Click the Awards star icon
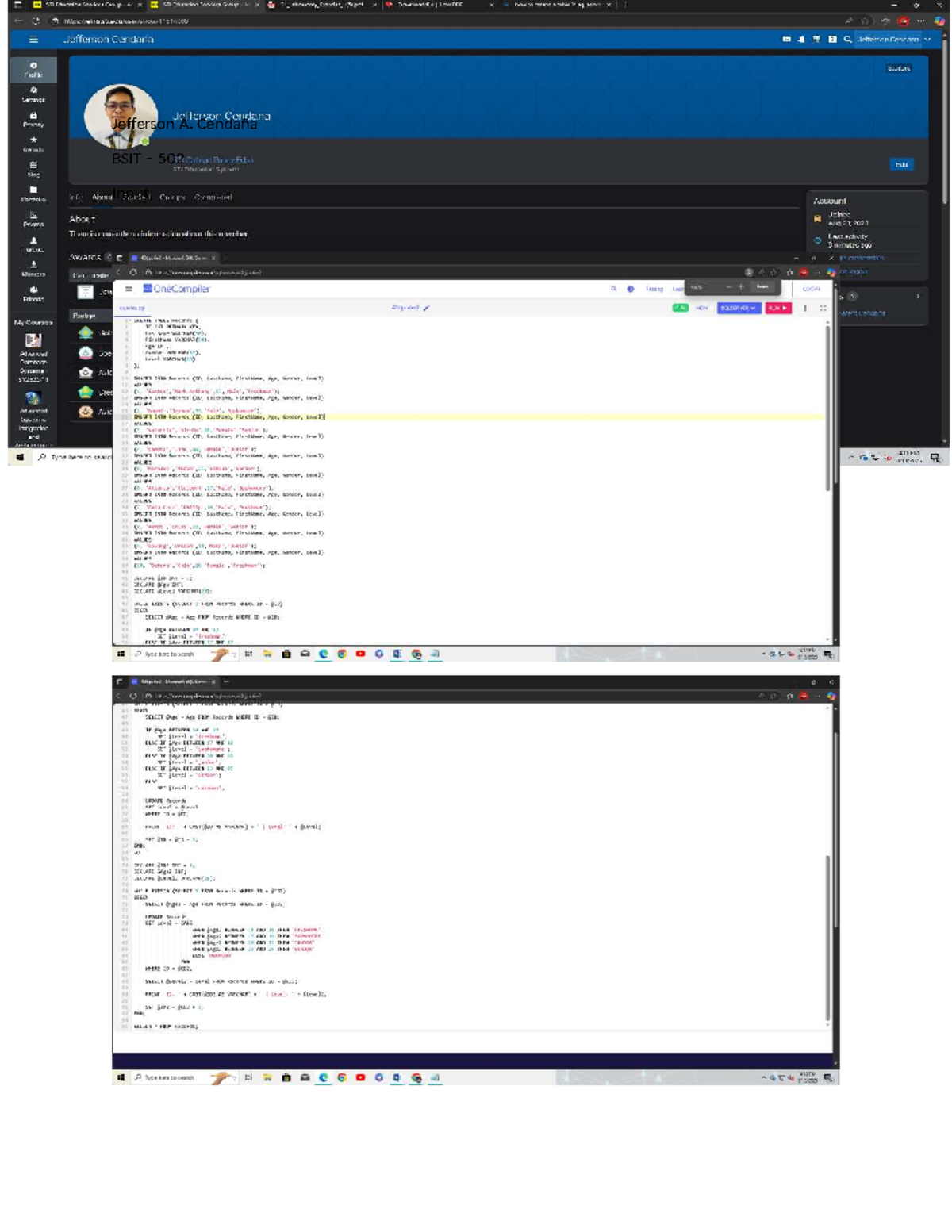Viewport: 952px width, 1232px height. (33, 138)
